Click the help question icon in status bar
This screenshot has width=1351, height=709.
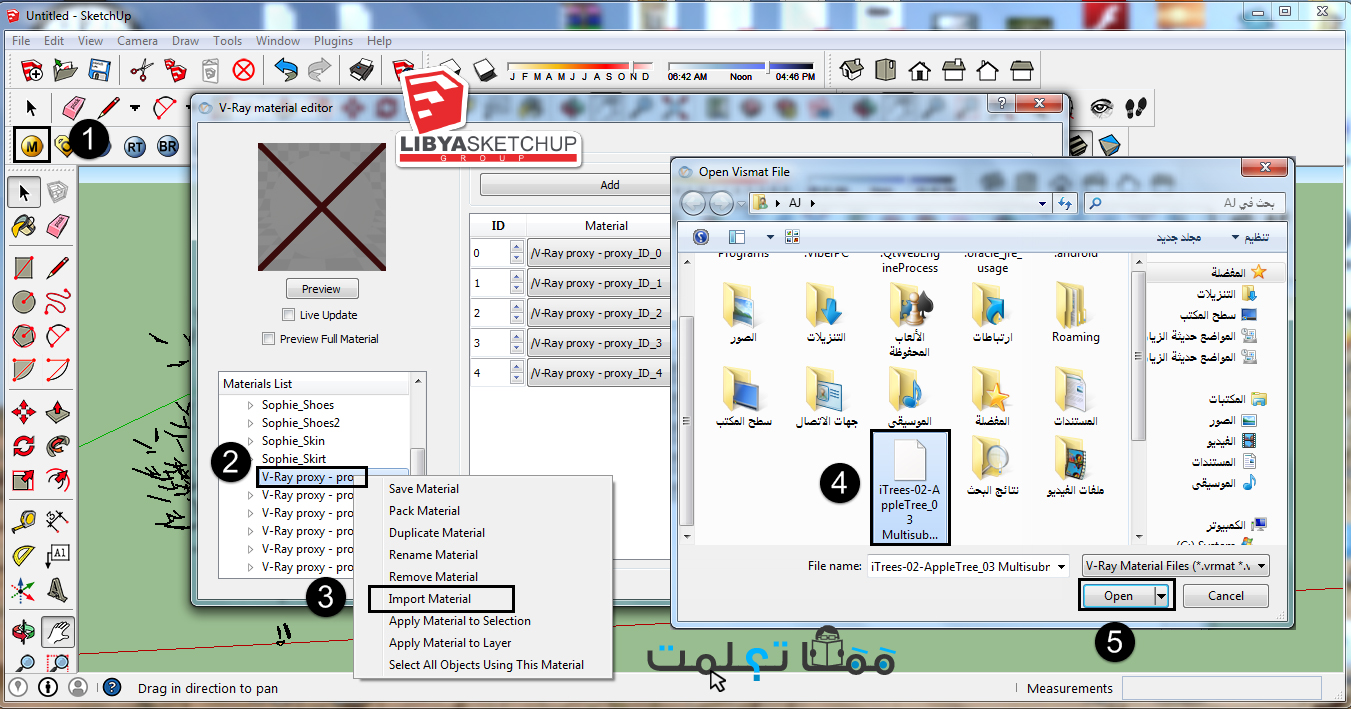[x=111, y=688]
